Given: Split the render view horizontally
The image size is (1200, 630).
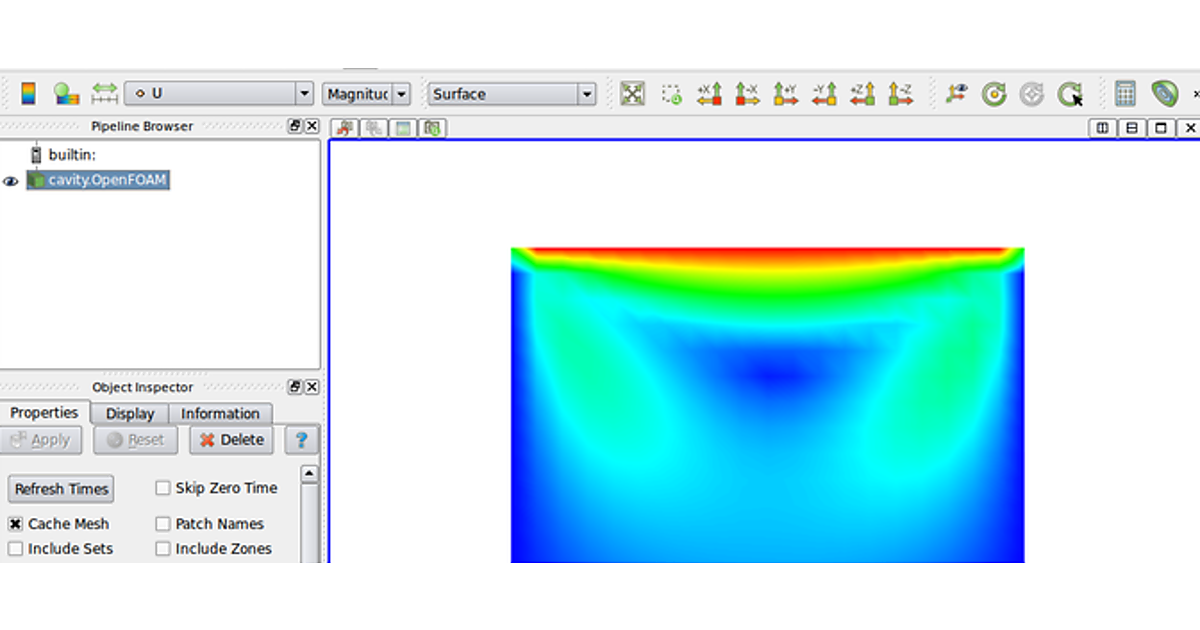Looking at the screenshot, I should point(1102,128).
